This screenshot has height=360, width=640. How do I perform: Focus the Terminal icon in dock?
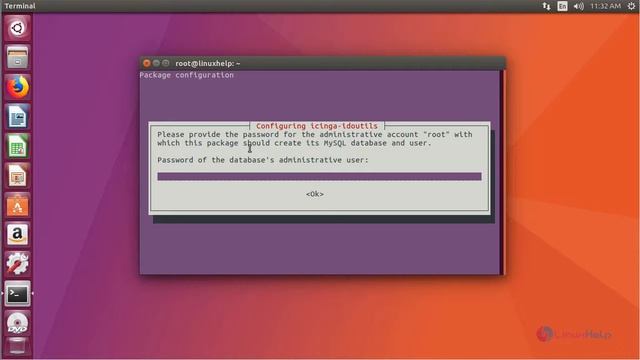coord(17,293)
